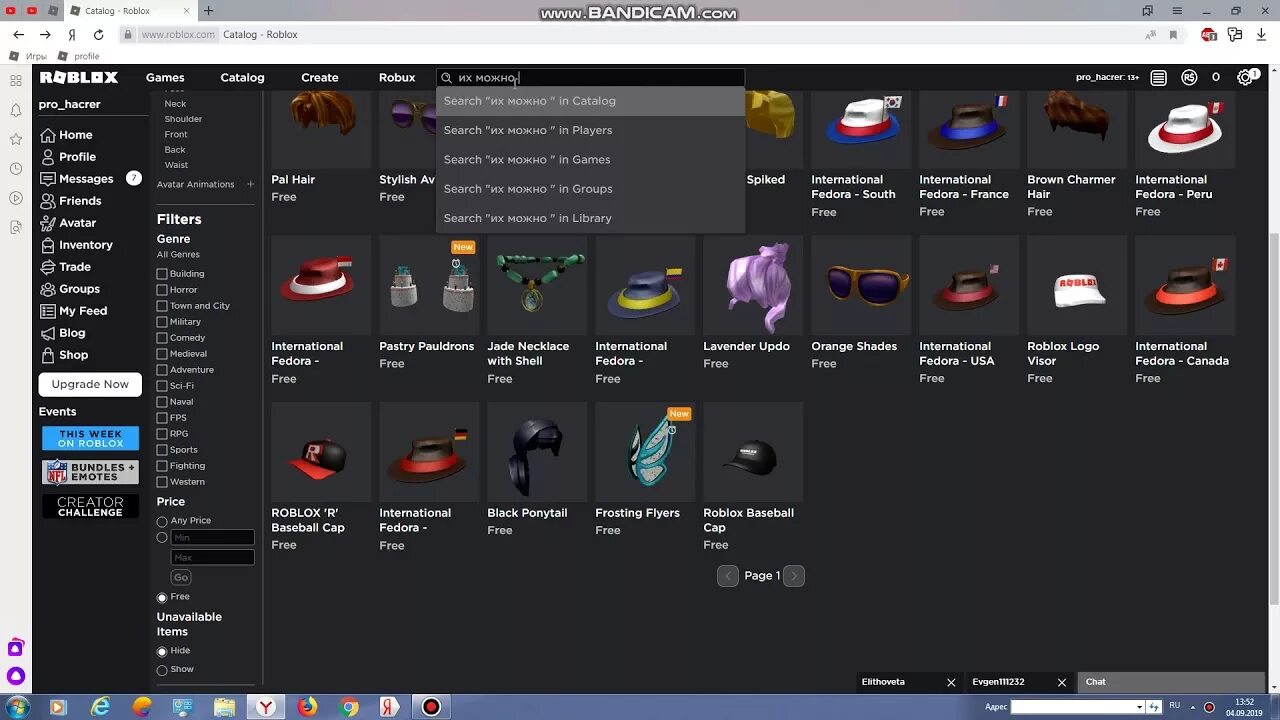1280x720 pixels.
Task: Check the Horror genre filter
Action: pos(162,290)
